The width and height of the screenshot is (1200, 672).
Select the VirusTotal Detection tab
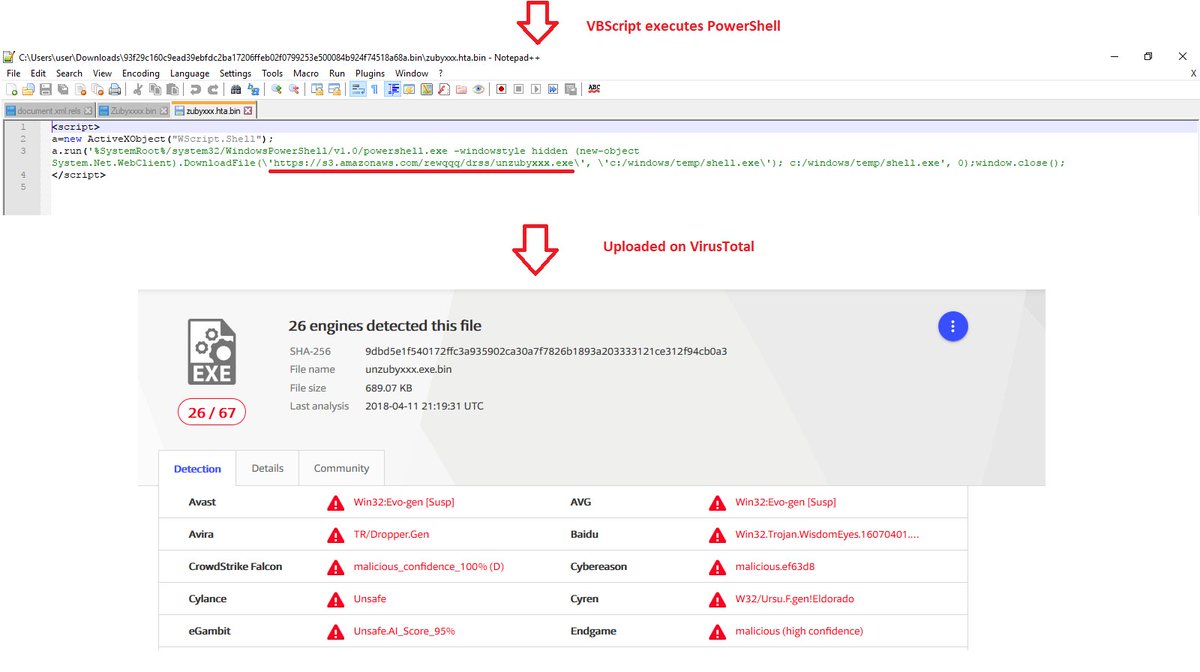coord(198,468)
